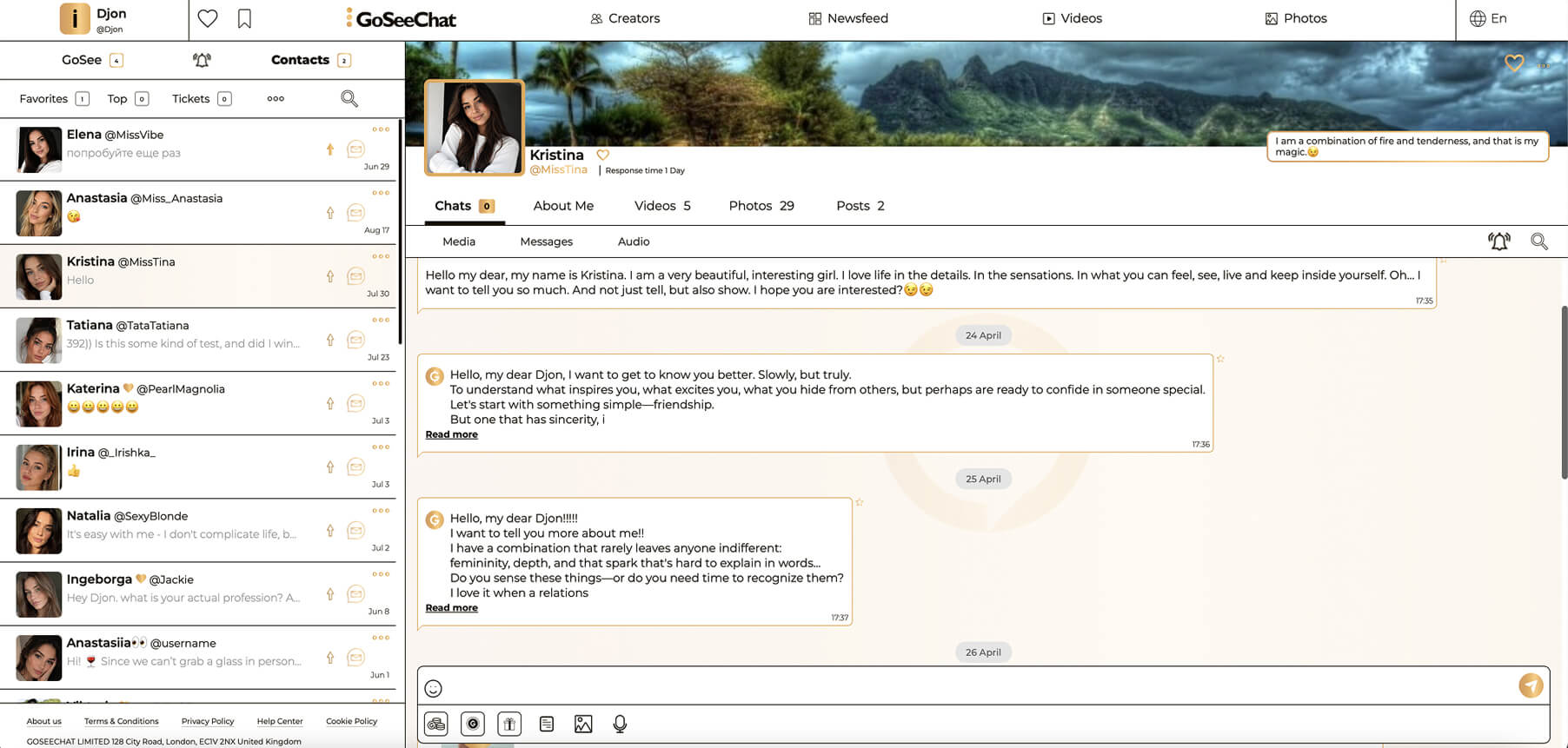Image resolution: width=1568 pixels, height=748 pixels.
Task: Switch to the About Me tab
Action: pos(563,206)
